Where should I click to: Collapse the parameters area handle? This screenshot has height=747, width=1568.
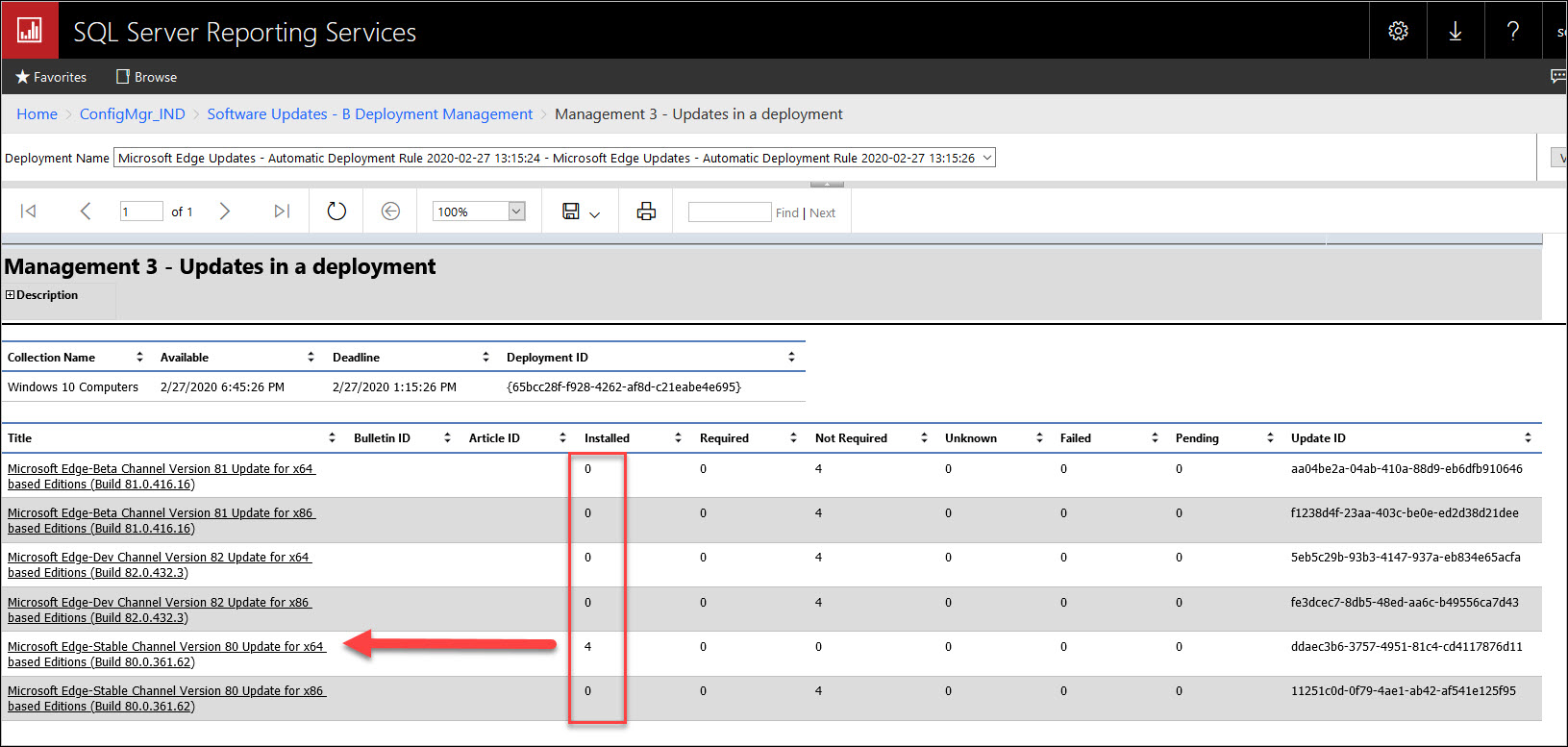(827, 184)
